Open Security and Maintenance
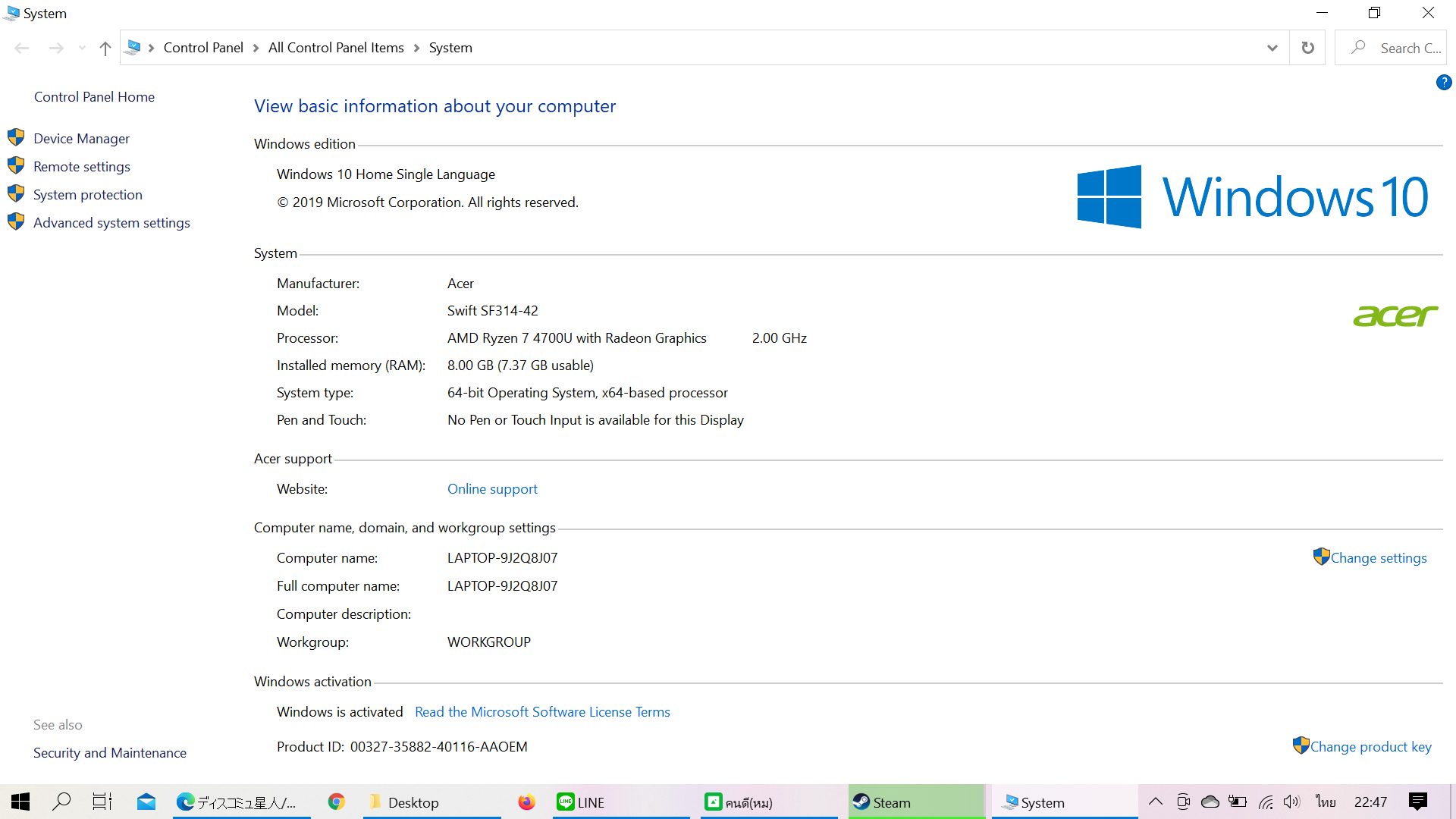 point(110,752)
